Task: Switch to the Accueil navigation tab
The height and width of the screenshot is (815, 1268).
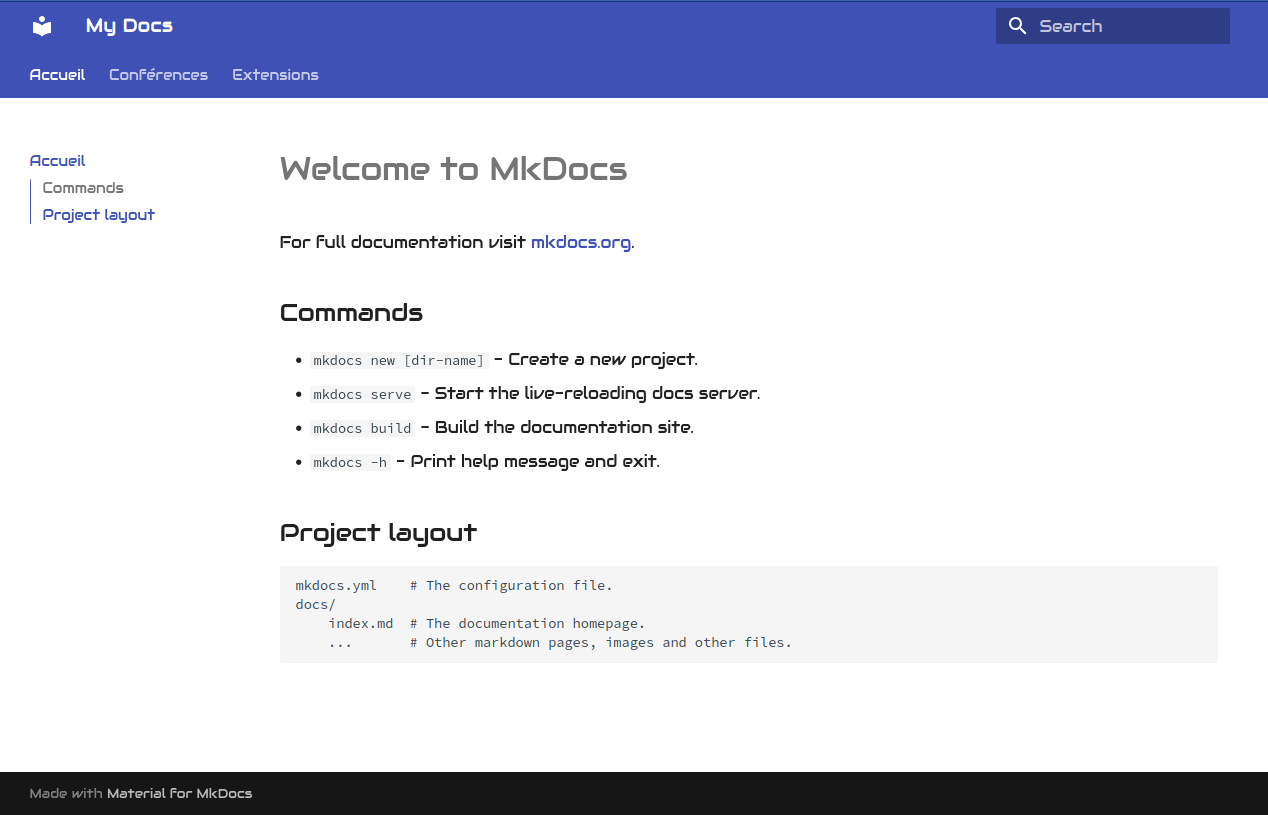Action: tap(57, 75)
